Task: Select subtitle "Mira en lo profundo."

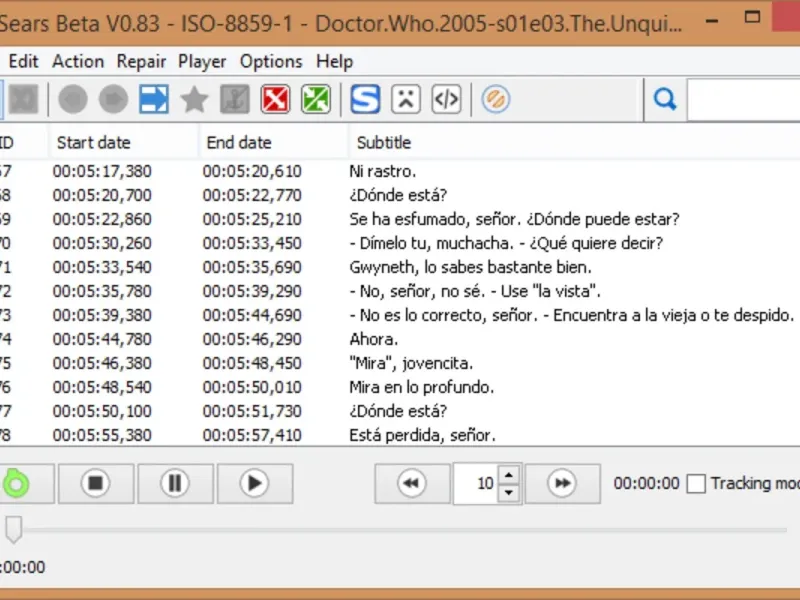Action: 422,387
